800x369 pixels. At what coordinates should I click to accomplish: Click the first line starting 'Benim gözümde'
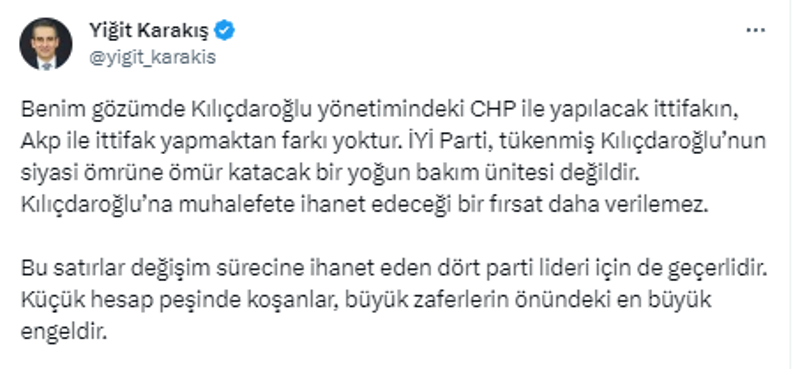(380, 112)
